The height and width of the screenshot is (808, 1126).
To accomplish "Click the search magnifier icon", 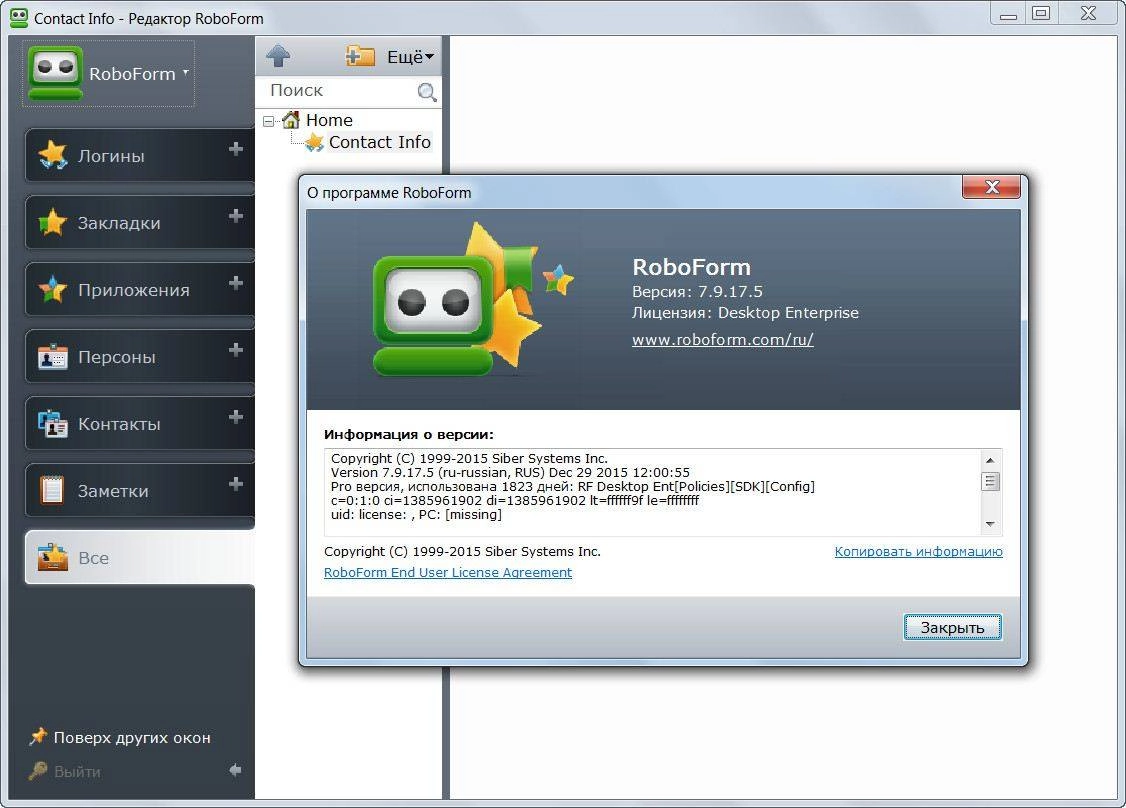I will tap(427, 92).
